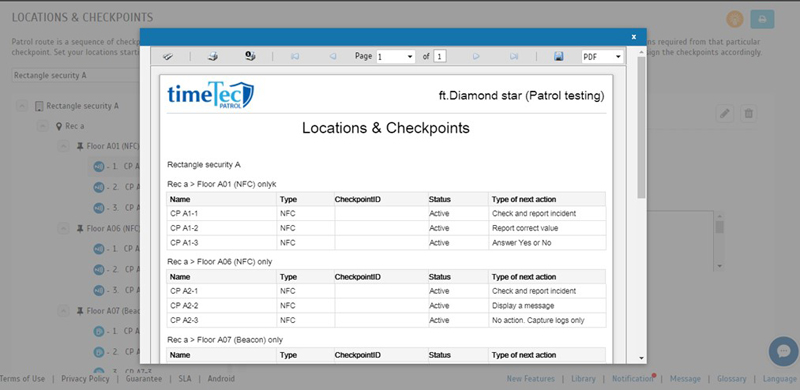The height and width of the screenshot is (390, 800).
Task: Click 'Display a message' cell
Action: [547, 306]
